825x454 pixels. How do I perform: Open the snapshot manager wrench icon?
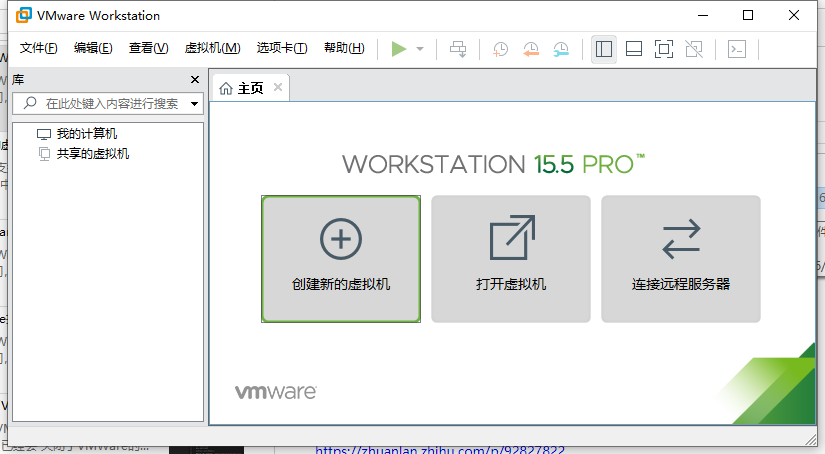coord(561,49)
